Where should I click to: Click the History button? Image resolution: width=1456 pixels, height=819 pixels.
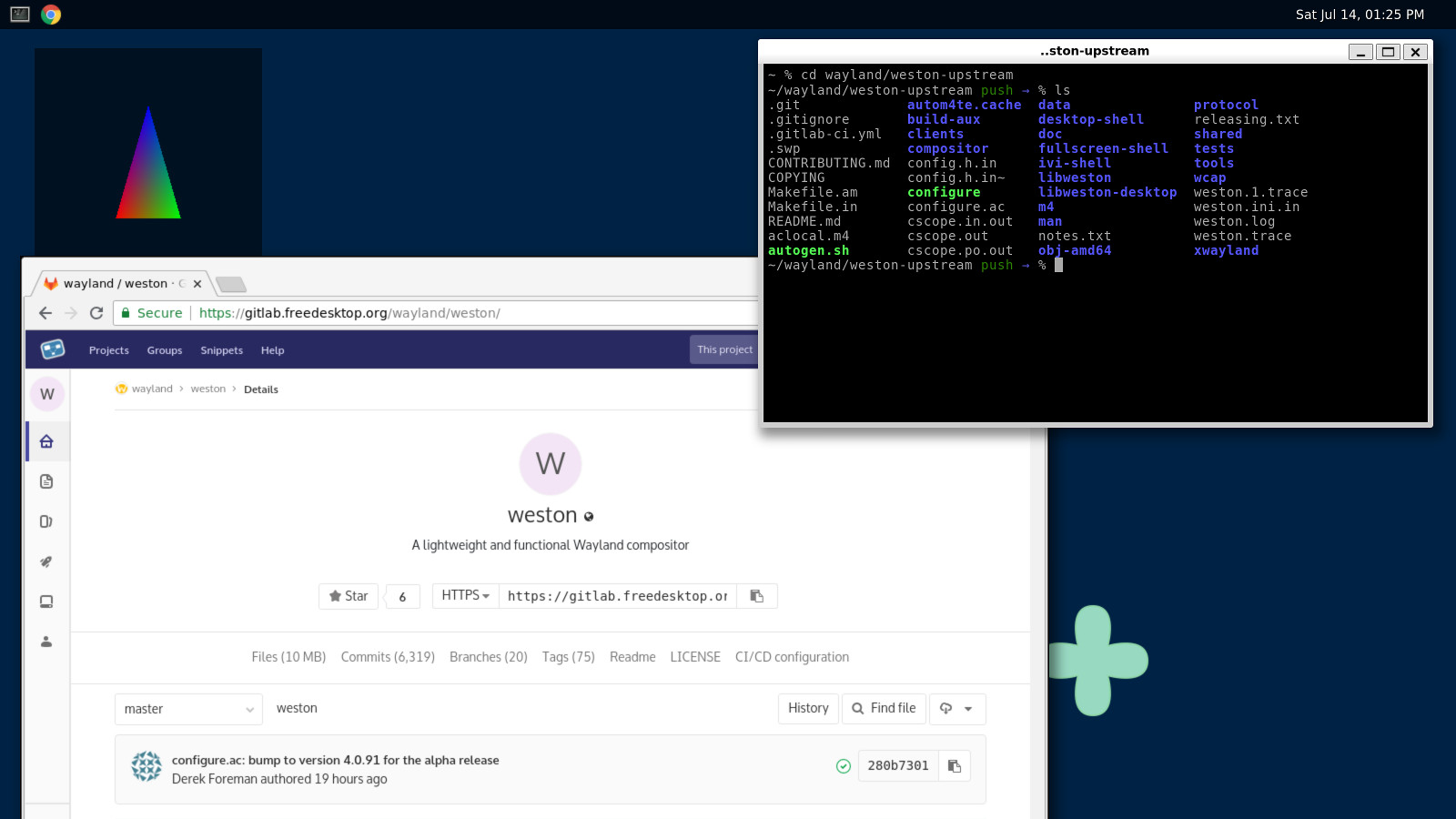point(807,709)
